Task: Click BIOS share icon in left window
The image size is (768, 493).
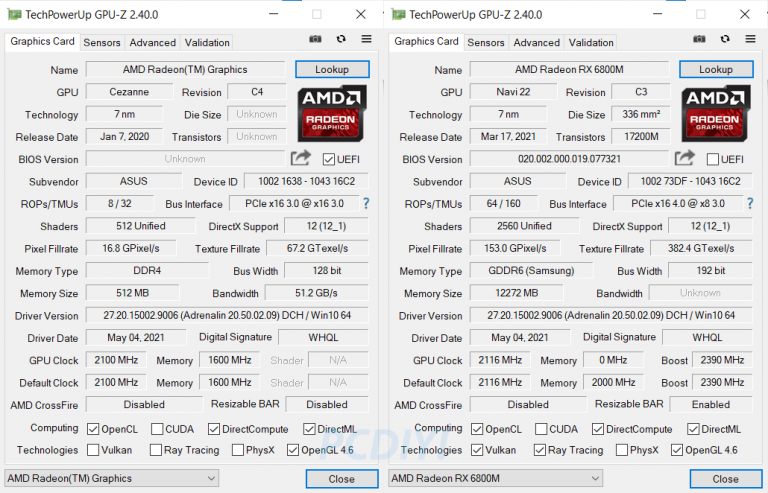Action: tap(301, 158)
